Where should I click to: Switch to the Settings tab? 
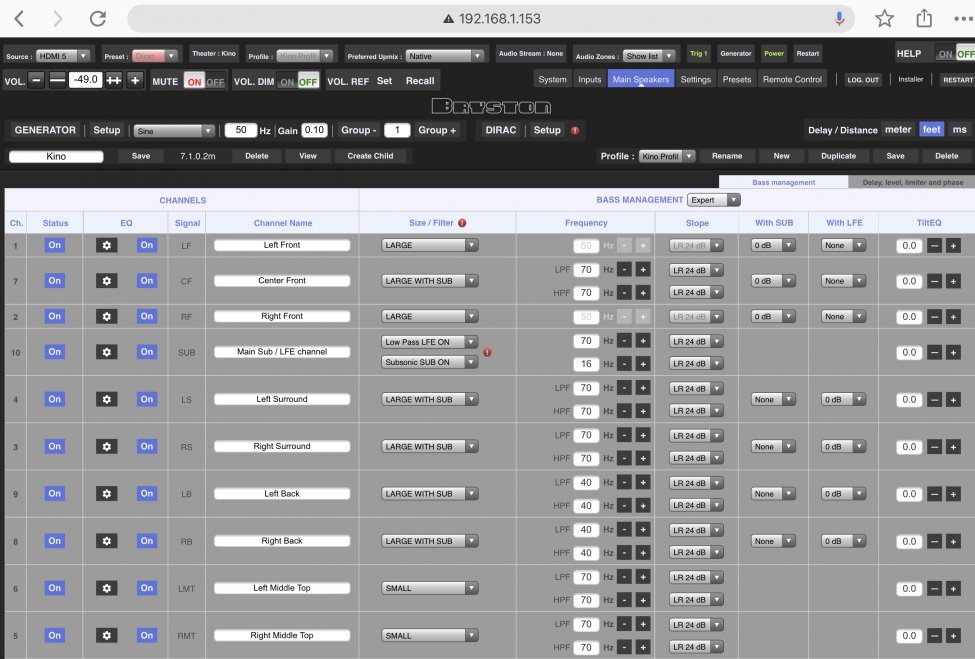695,80
